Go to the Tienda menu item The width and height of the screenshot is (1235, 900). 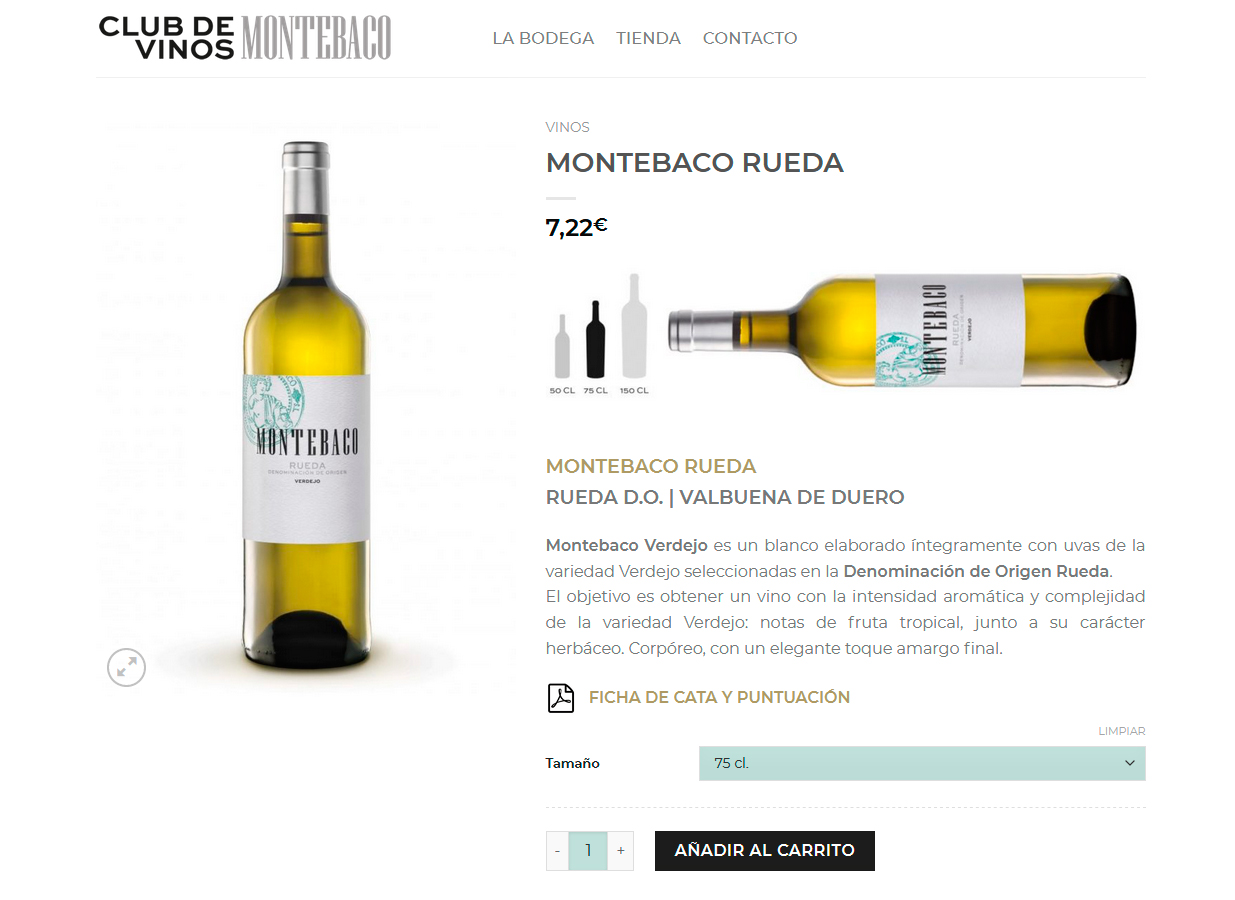(x=648, y=38)
